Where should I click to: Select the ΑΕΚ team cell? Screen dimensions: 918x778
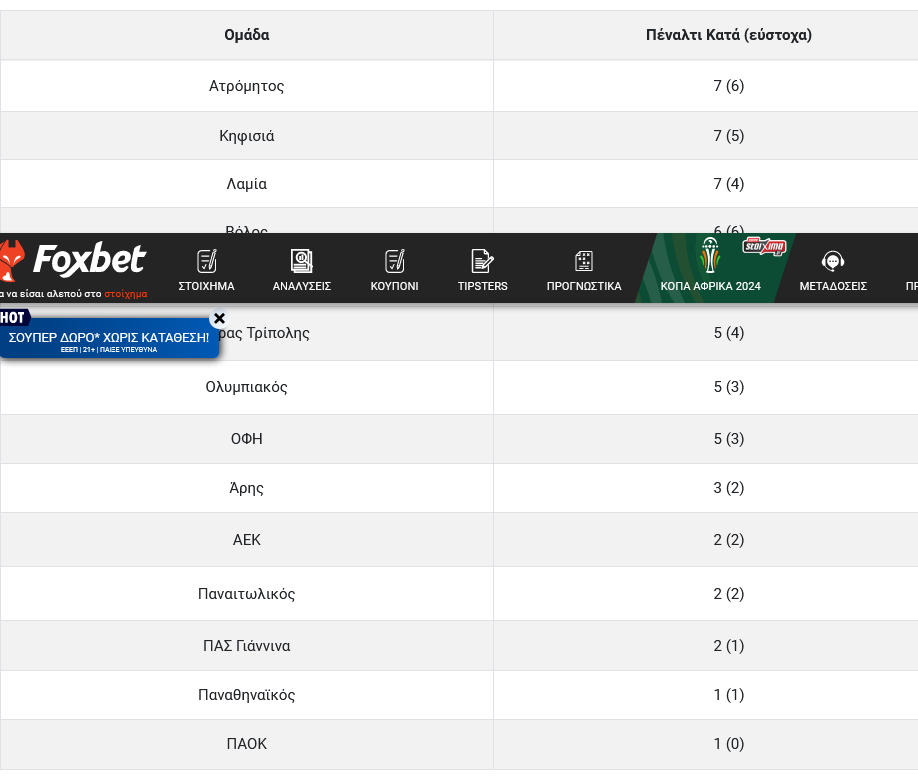[246, 540]
